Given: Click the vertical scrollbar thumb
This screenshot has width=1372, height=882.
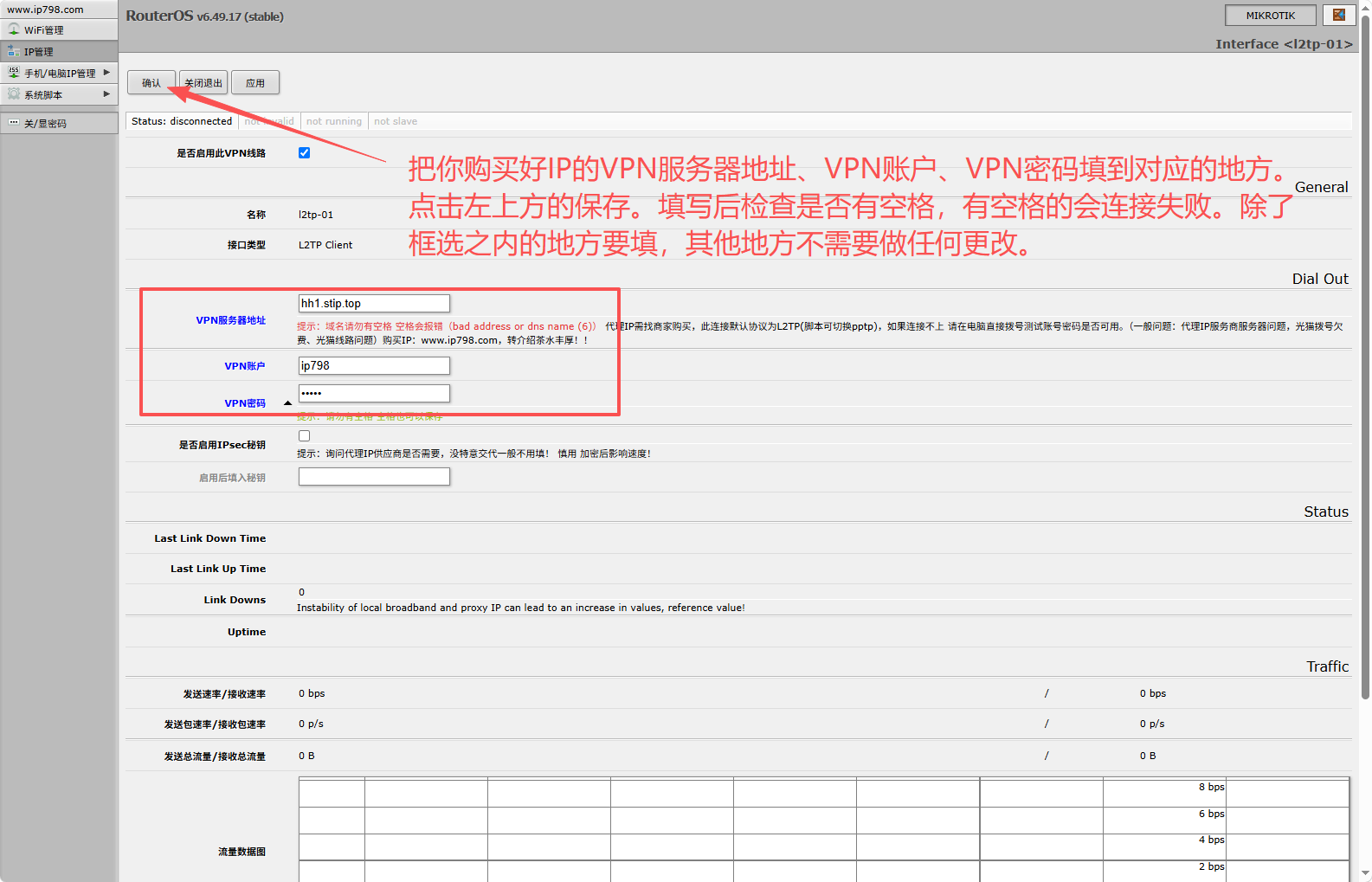Looking at the screenshot, I should click(1365, 355).
